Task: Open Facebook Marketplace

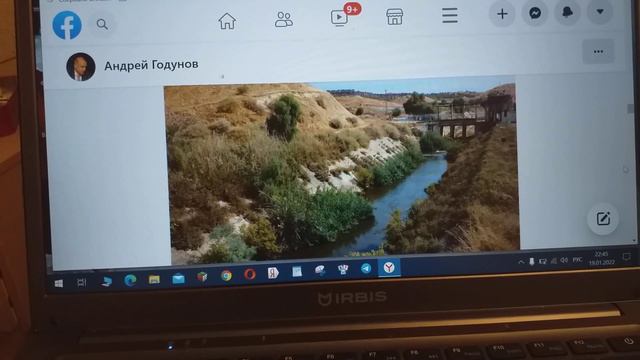Action: pos(394,17)
